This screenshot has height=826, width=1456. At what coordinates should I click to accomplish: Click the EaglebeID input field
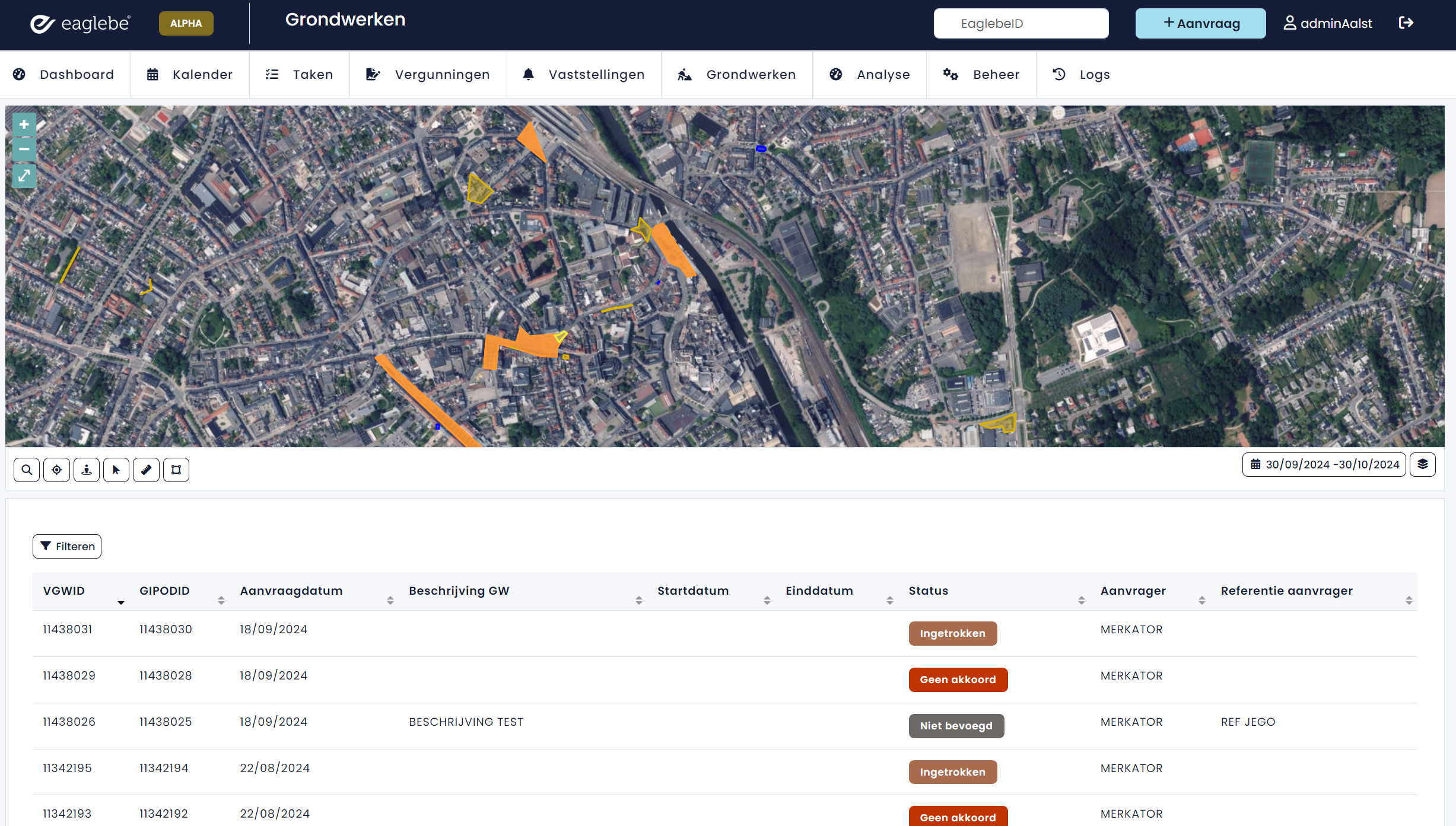[1021, 24]
